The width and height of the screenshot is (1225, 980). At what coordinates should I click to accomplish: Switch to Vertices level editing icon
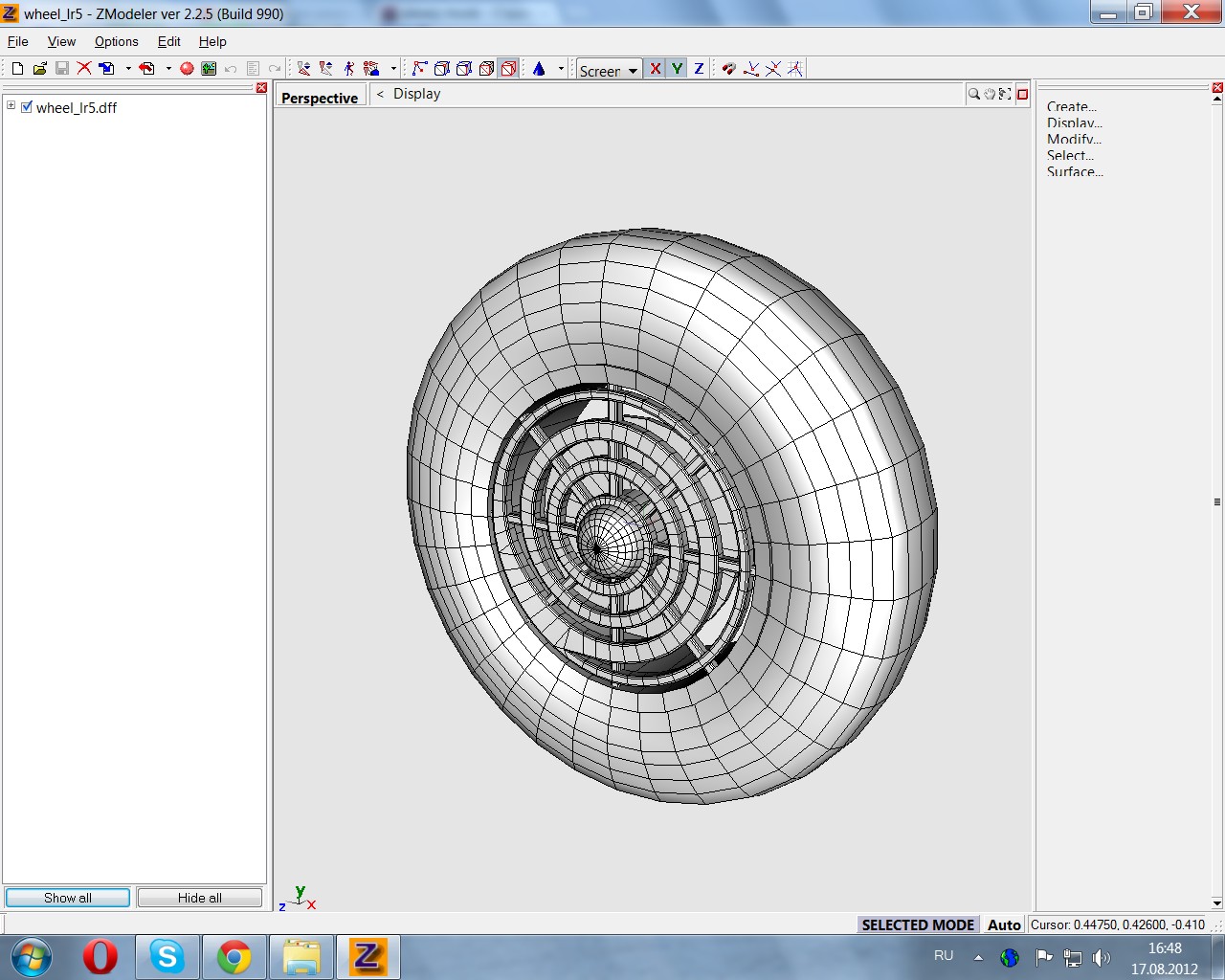click(419, 69)
